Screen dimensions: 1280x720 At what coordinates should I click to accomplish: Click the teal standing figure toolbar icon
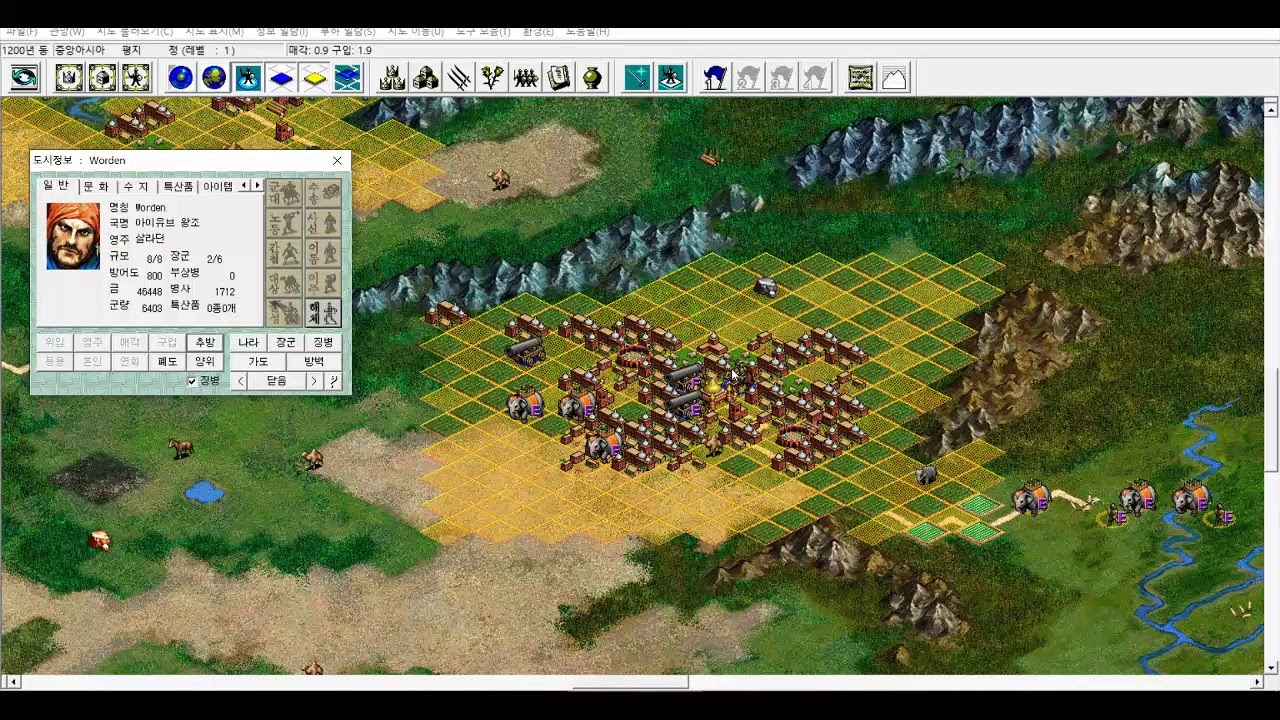671,77
